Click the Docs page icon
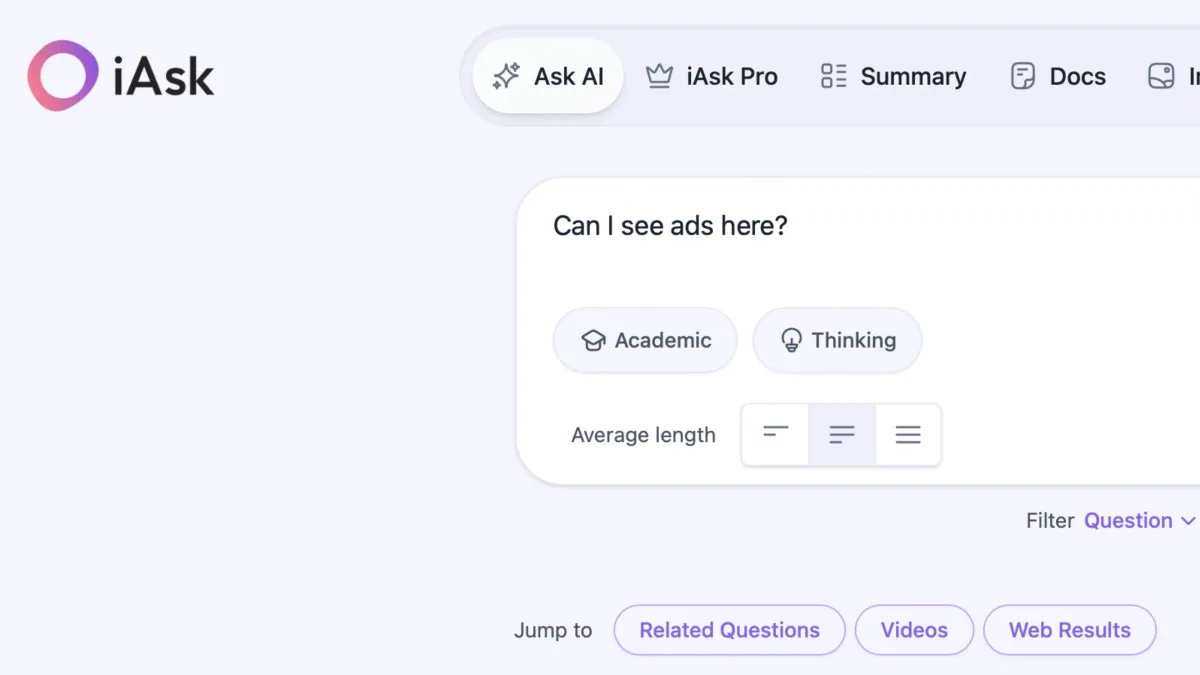This screenshot has height=675, width=1200. pos(1021,75)
